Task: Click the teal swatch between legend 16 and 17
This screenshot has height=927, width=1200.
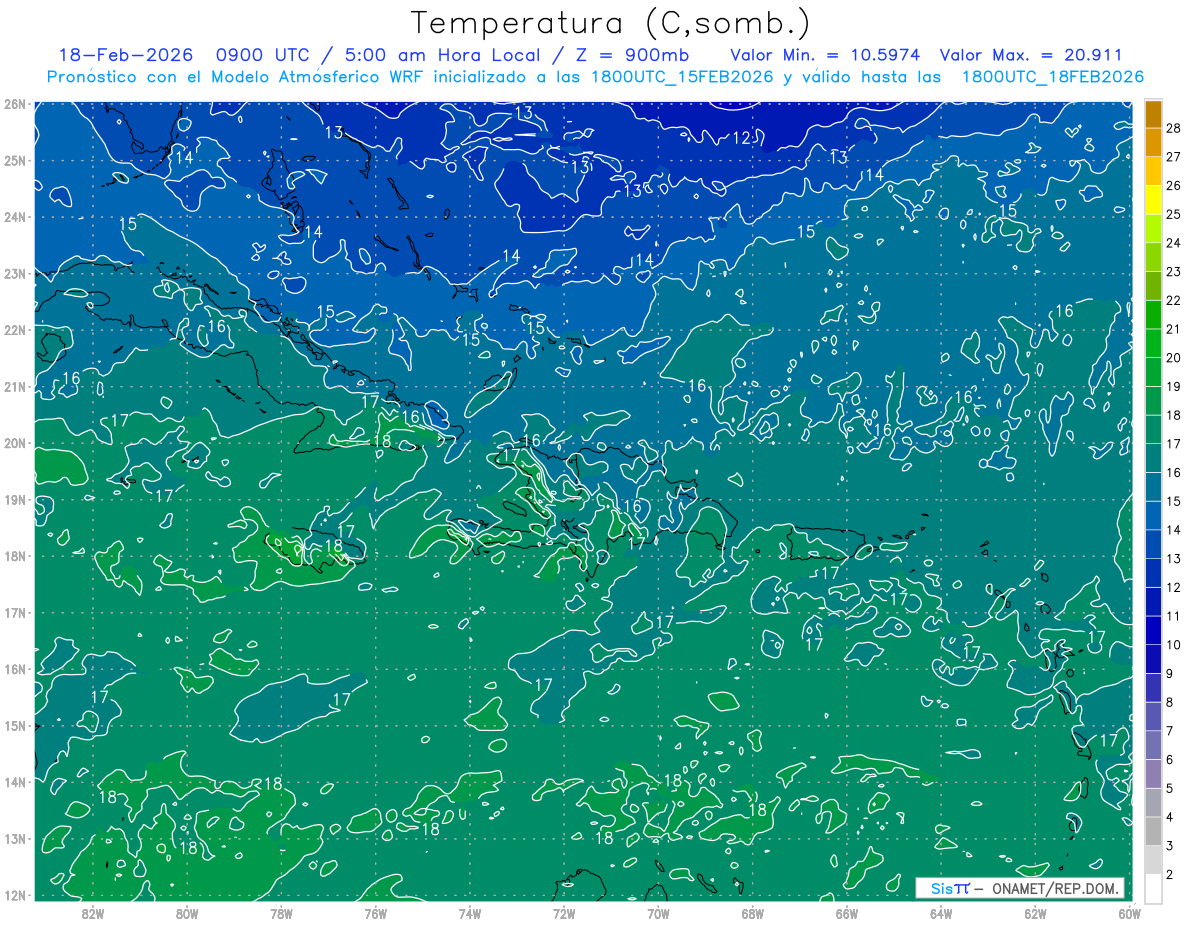Action: [1153, 459]
